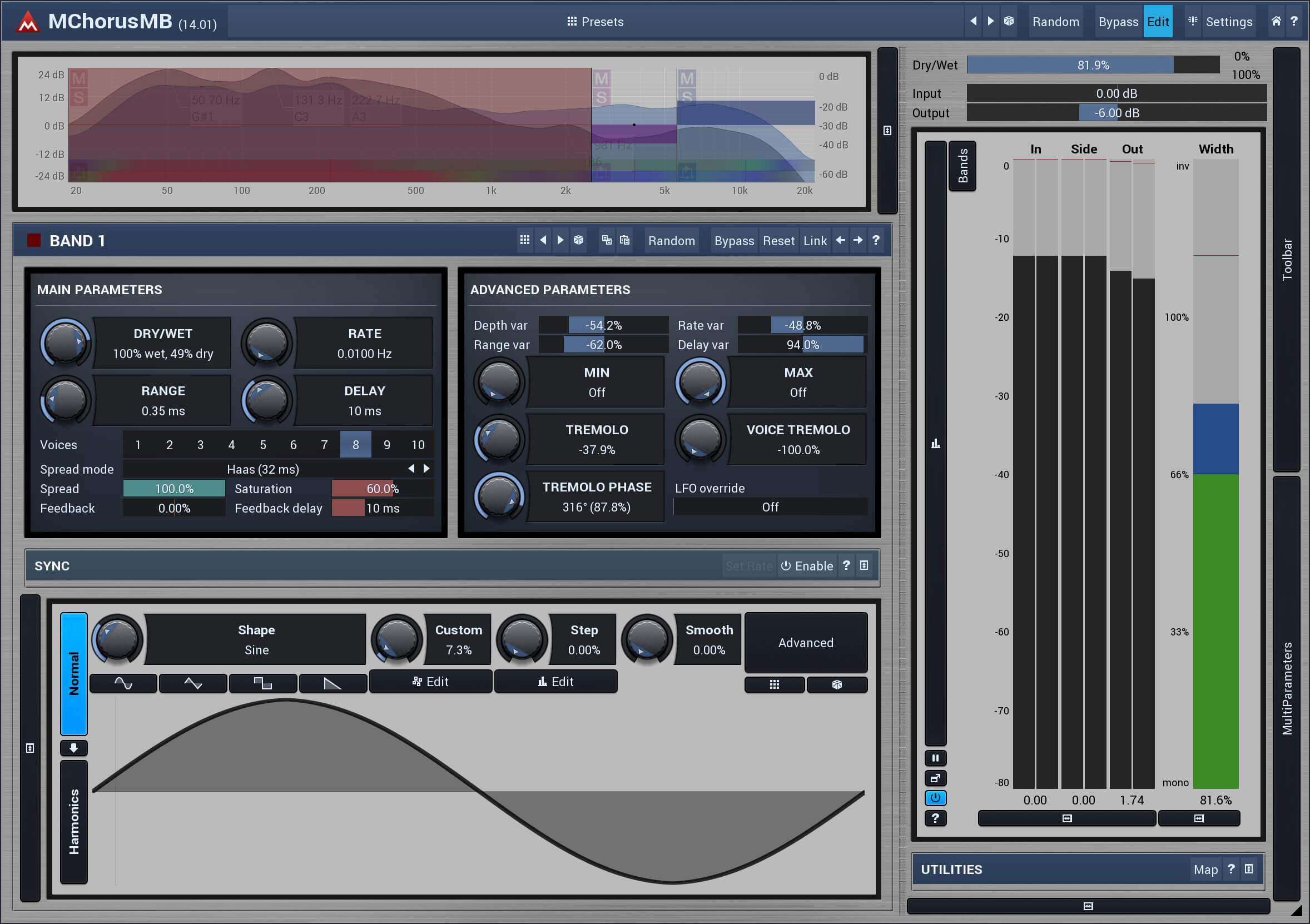Select 4 voices
The height and width of the screenshot is (924, 1310).
point(231,445)
